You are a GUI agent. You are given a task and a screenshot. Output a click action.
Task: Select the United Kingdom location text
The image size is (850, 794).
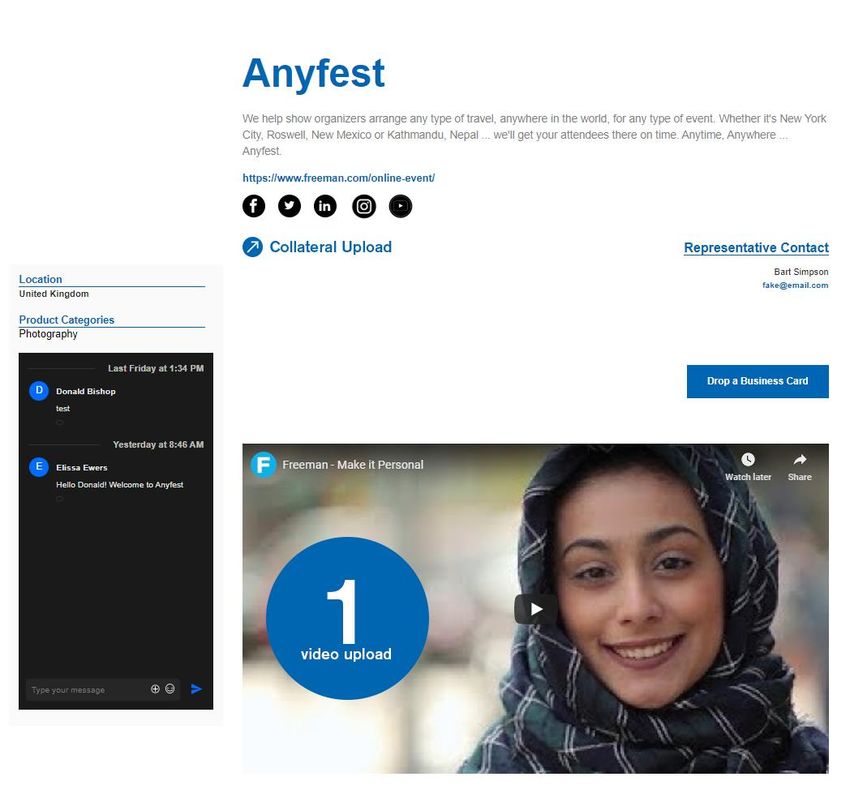coord(54,294)
